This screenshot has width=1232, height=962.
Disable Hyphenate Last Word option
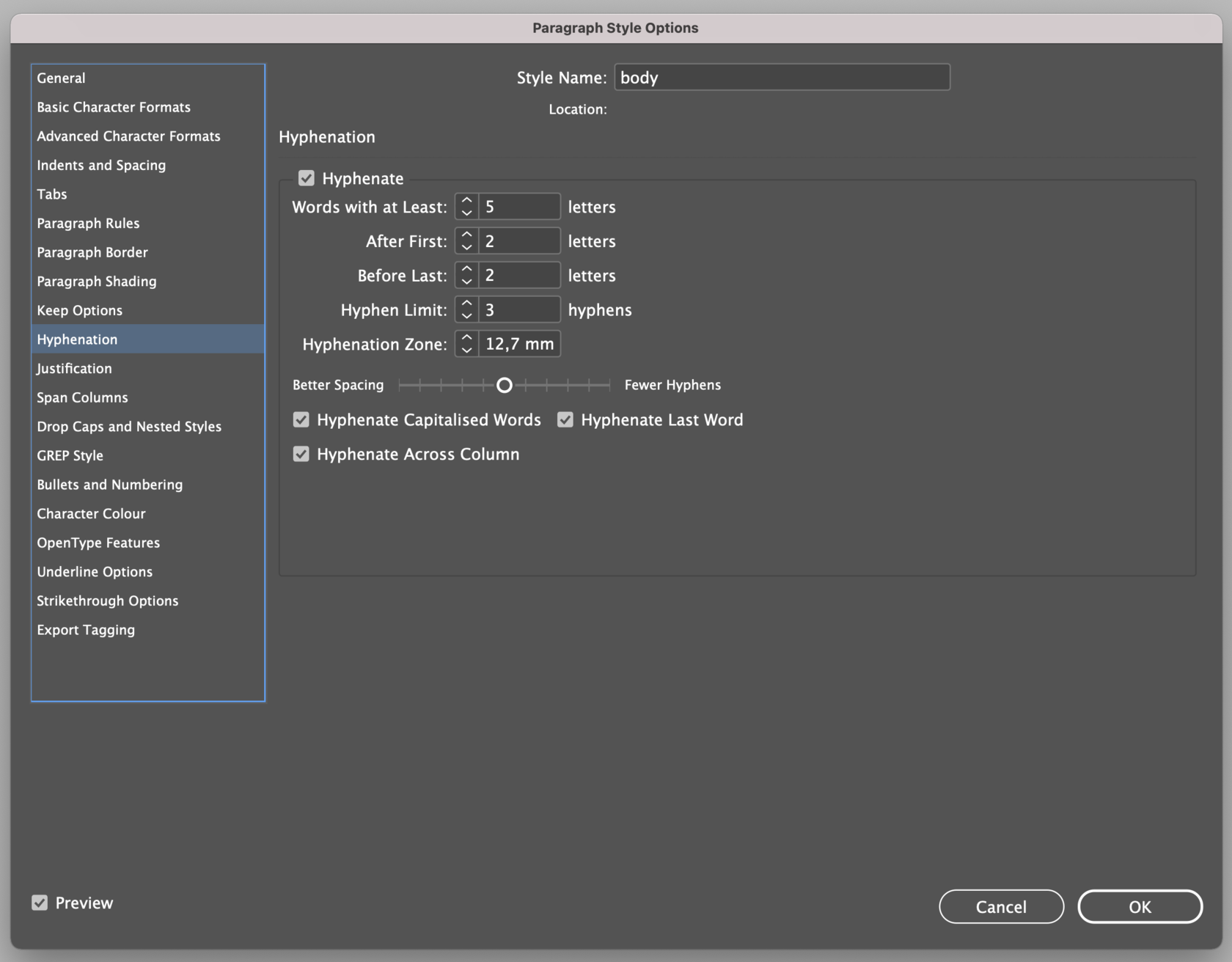[565, 419]
